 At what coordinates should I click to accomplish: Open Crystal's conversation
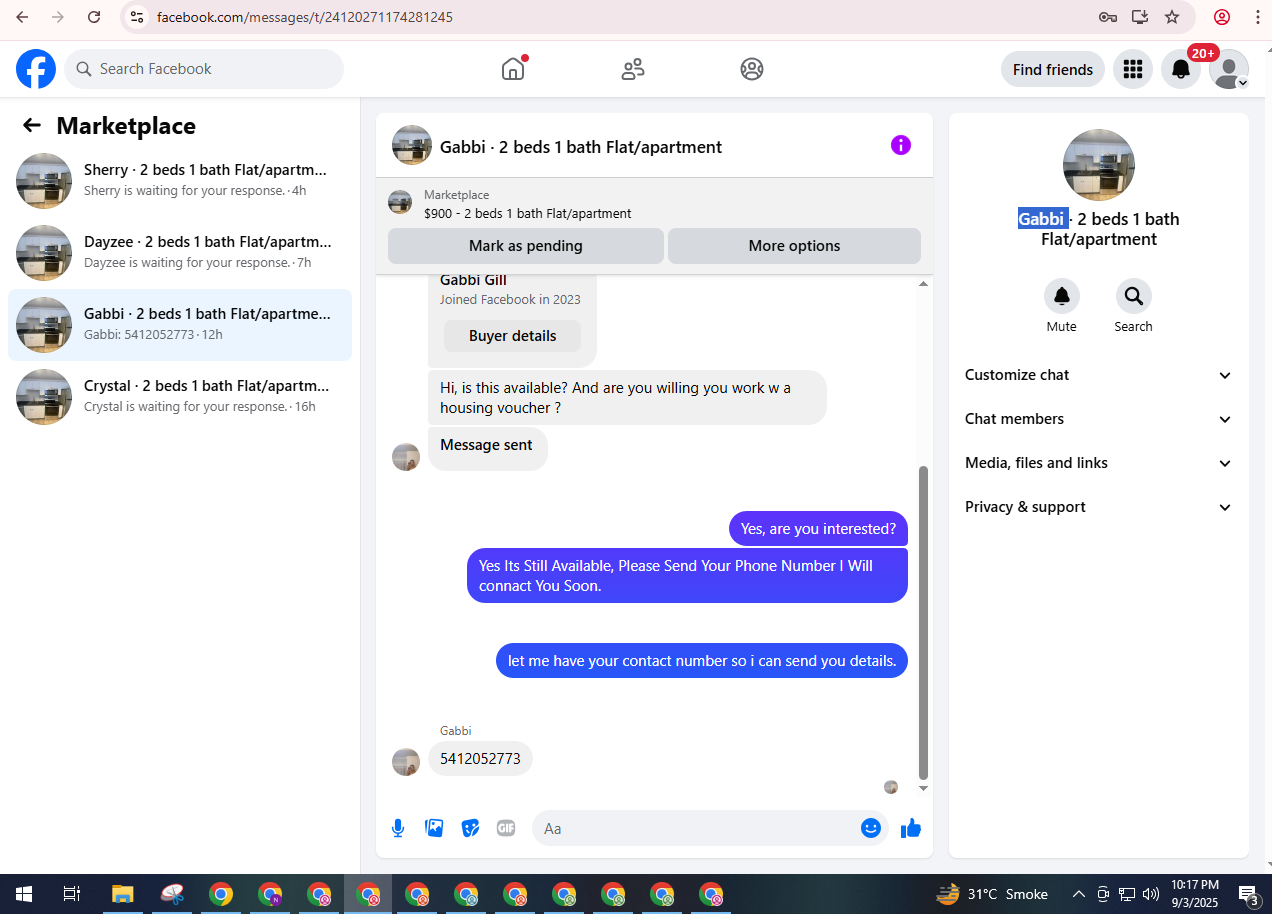tap(180, 397)
